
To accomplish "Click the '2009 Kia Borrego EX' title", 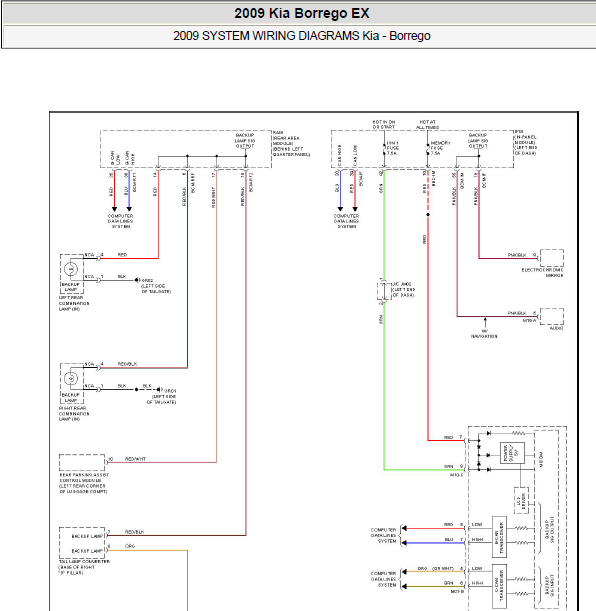I will point(302,13).
